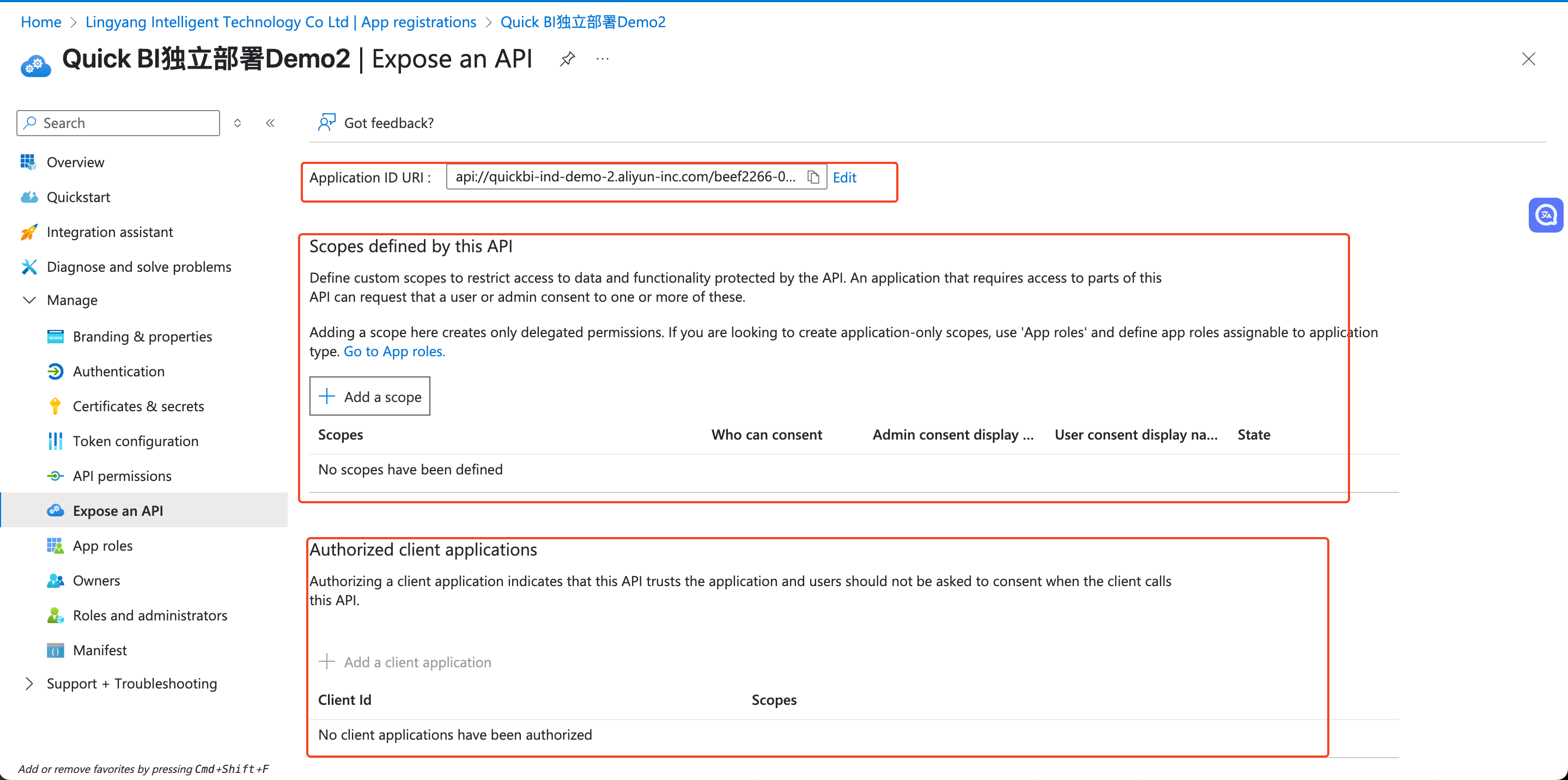Open the more options ellipsis in header
Screen dimensions: 1568x780
pos(602,59)
